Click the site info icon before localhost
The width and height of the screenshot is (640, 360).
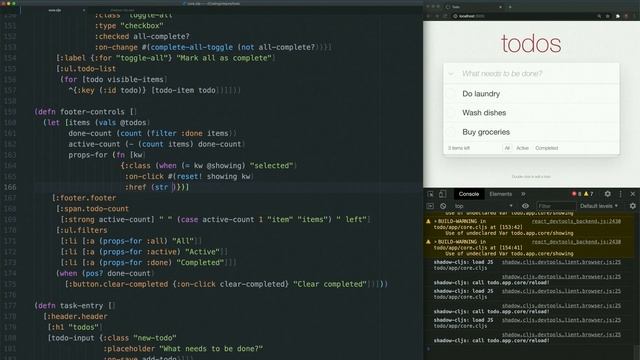[455, 16]
